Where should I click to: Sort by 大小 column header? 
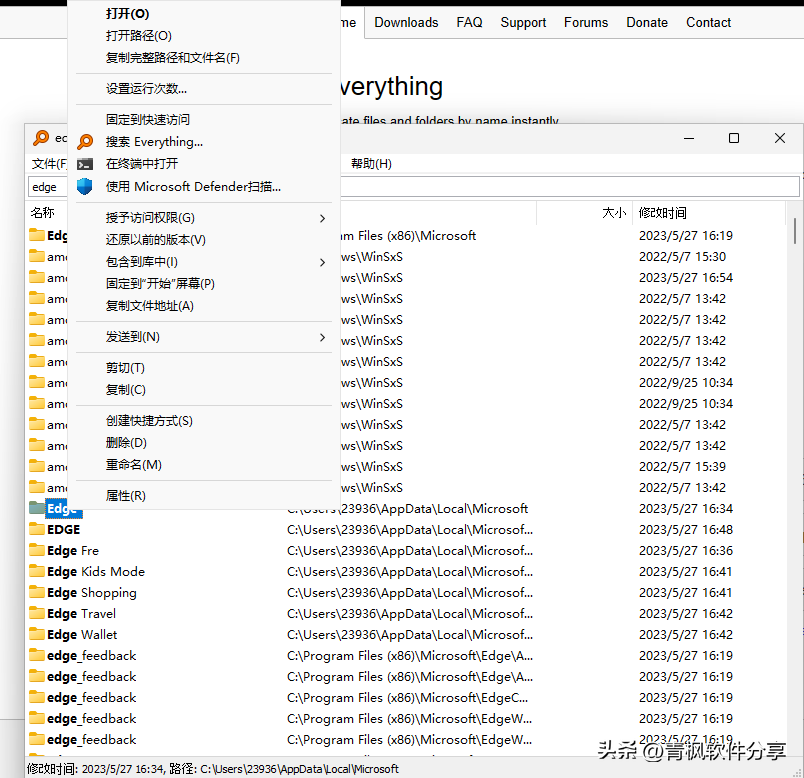[x=584, y=213]
